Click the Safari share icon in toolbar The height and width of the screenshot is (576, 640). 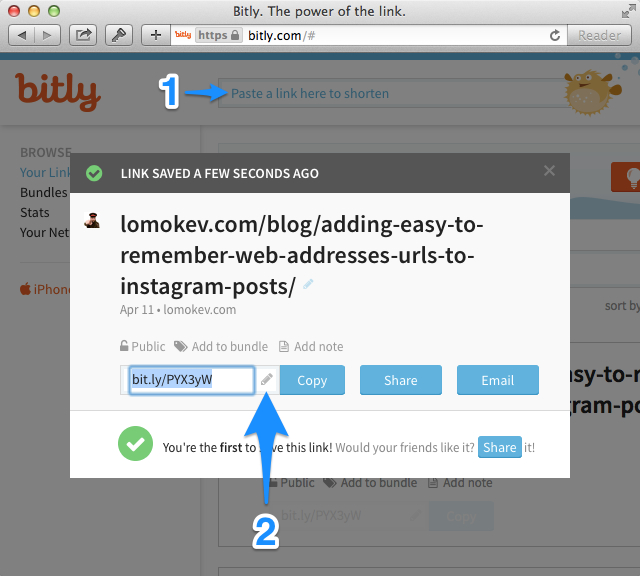[83, 35]
